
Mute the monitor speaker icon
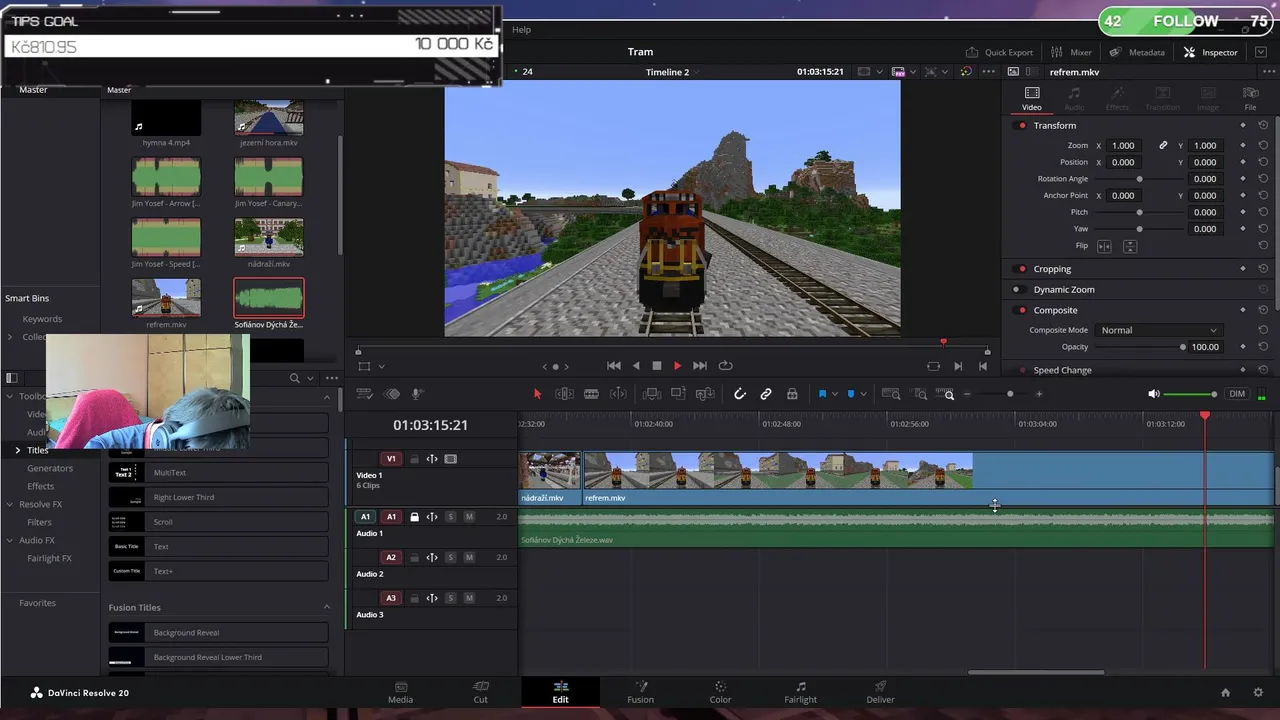1155,394
